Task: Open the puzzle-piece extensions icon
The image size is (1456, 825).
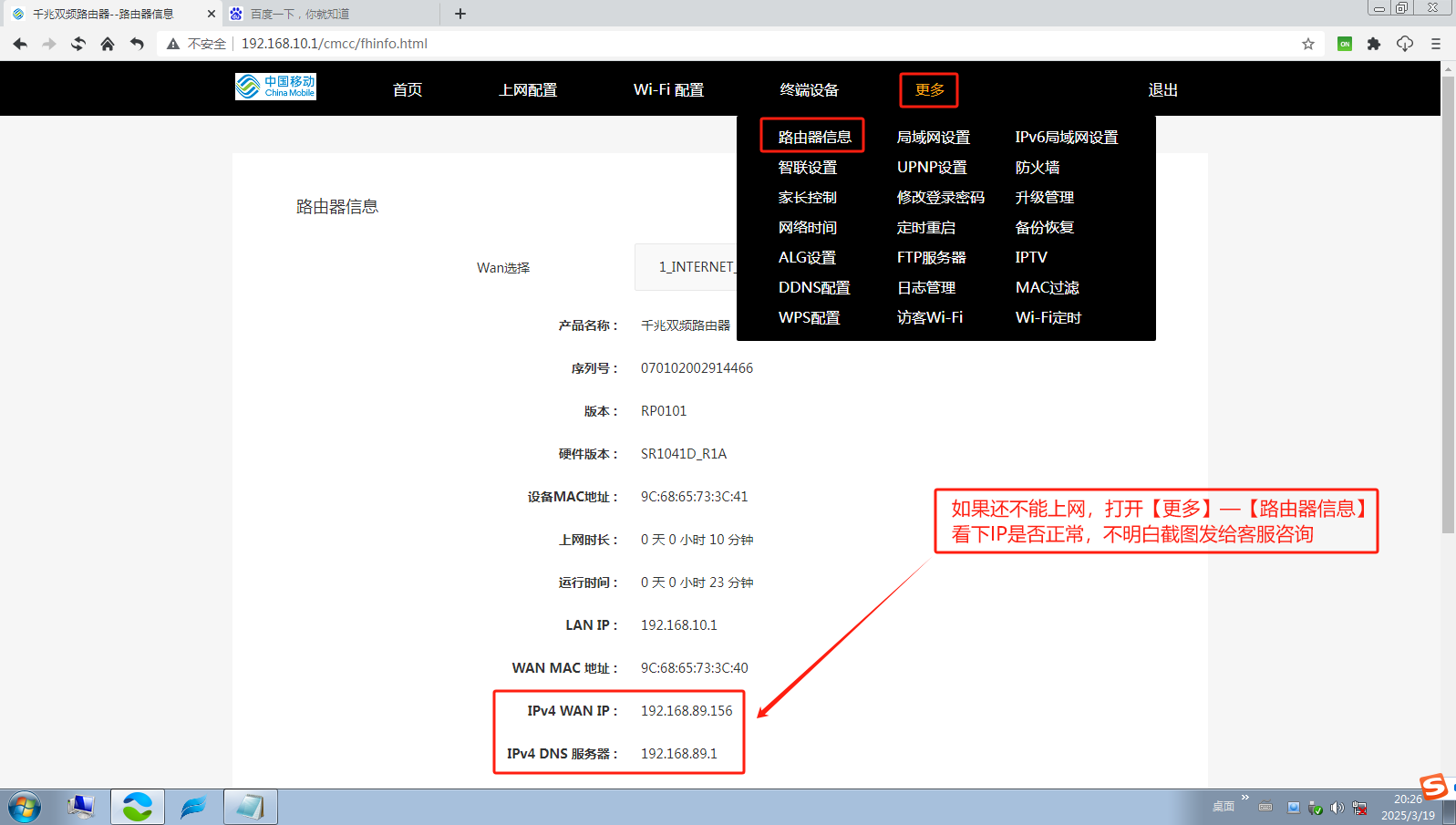Action: pos(1374,44)
